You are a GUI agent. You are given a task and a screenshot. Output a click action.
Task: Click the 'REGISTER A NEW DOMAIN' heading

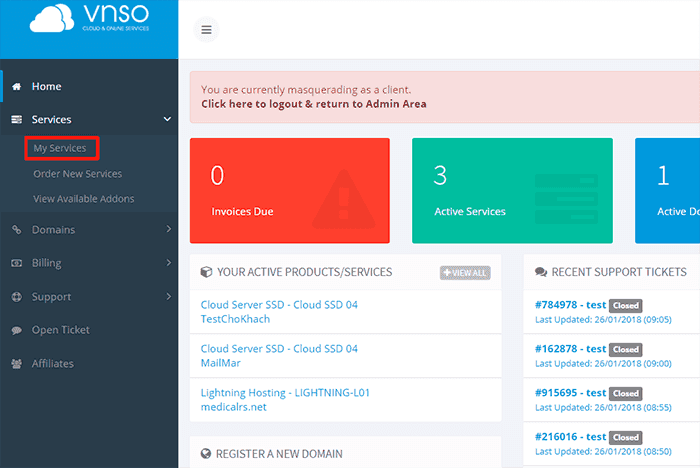click(x=279, y=454)
